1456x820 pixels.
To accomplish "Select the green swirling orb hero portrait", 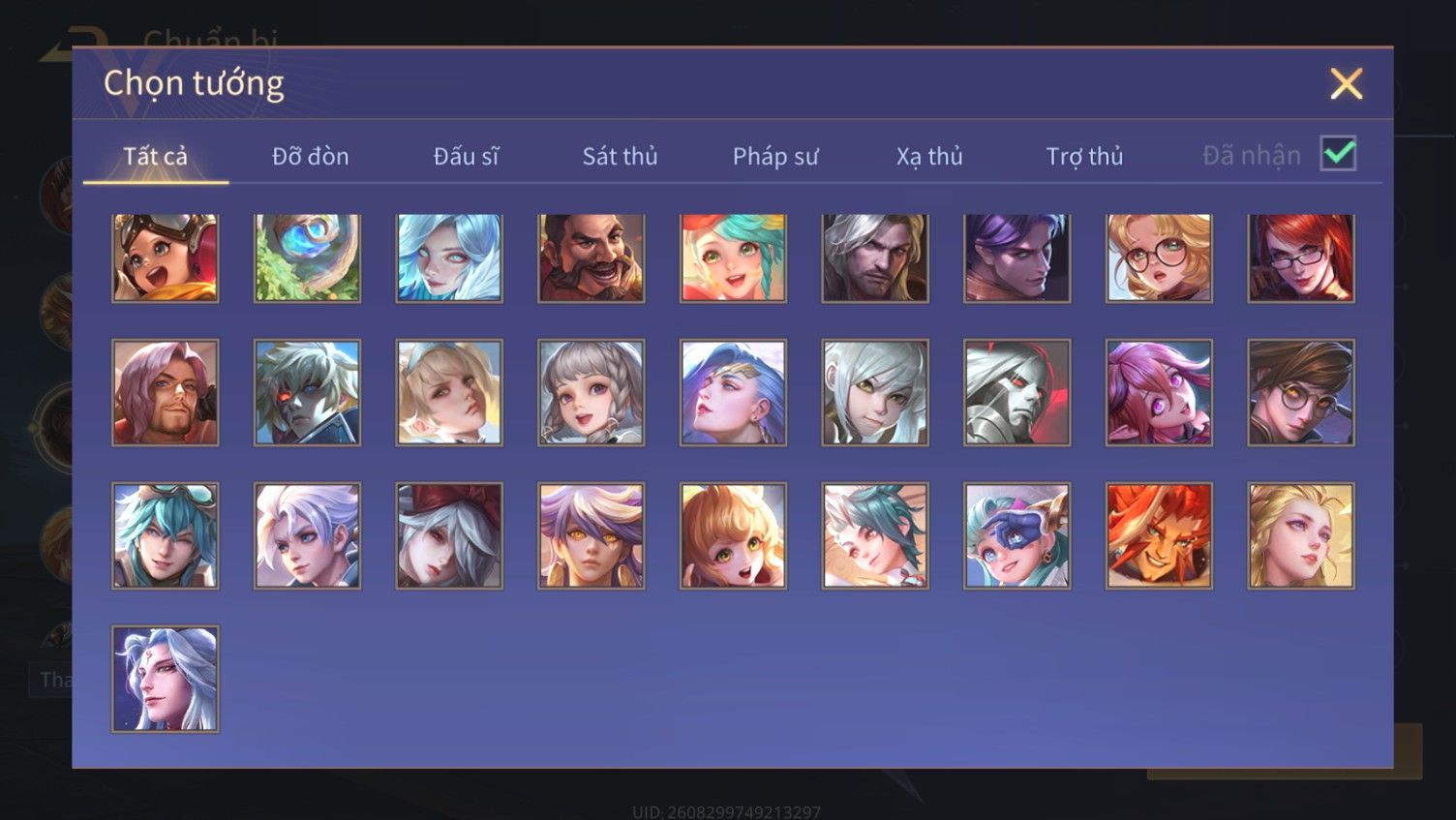I will [x=308, y=258].
